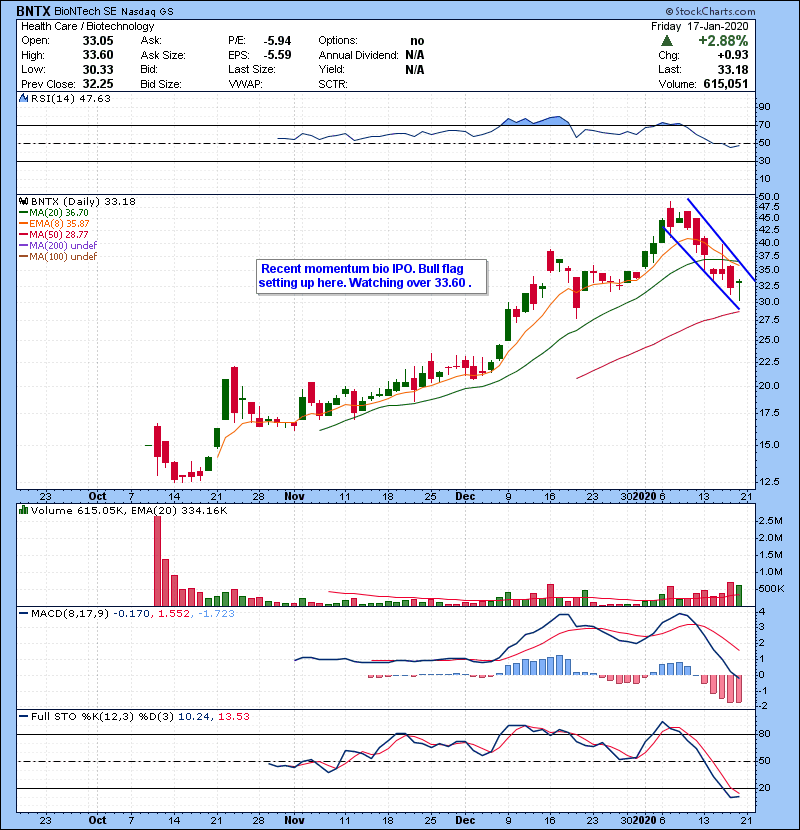Screen dimensions: 800x830
Task: Click the volume bars icon
Action: (23, 510)
